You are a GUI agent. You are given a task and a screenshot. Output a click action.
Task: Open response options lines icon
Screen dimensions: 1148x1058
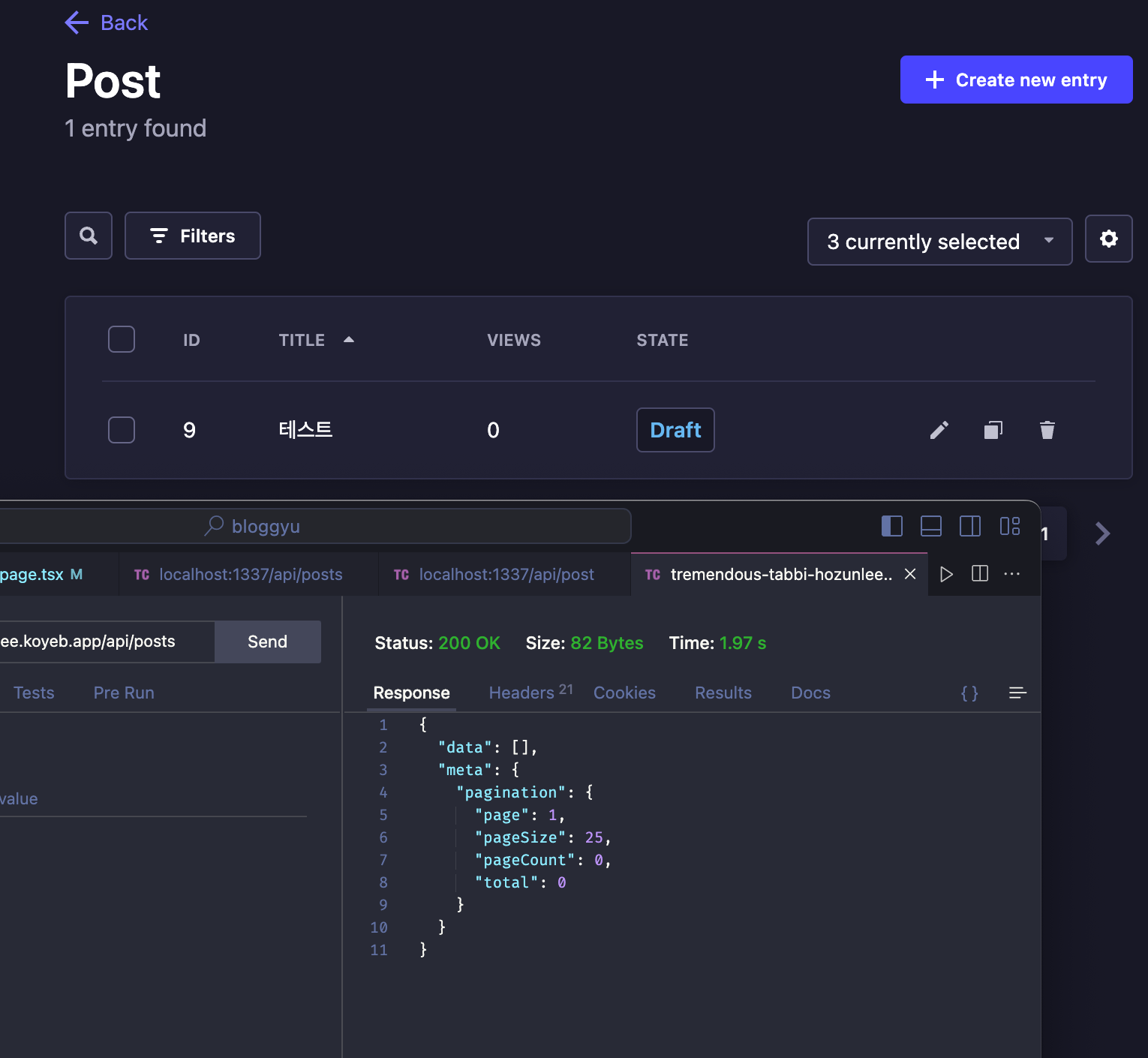(x=1017, y=693)
